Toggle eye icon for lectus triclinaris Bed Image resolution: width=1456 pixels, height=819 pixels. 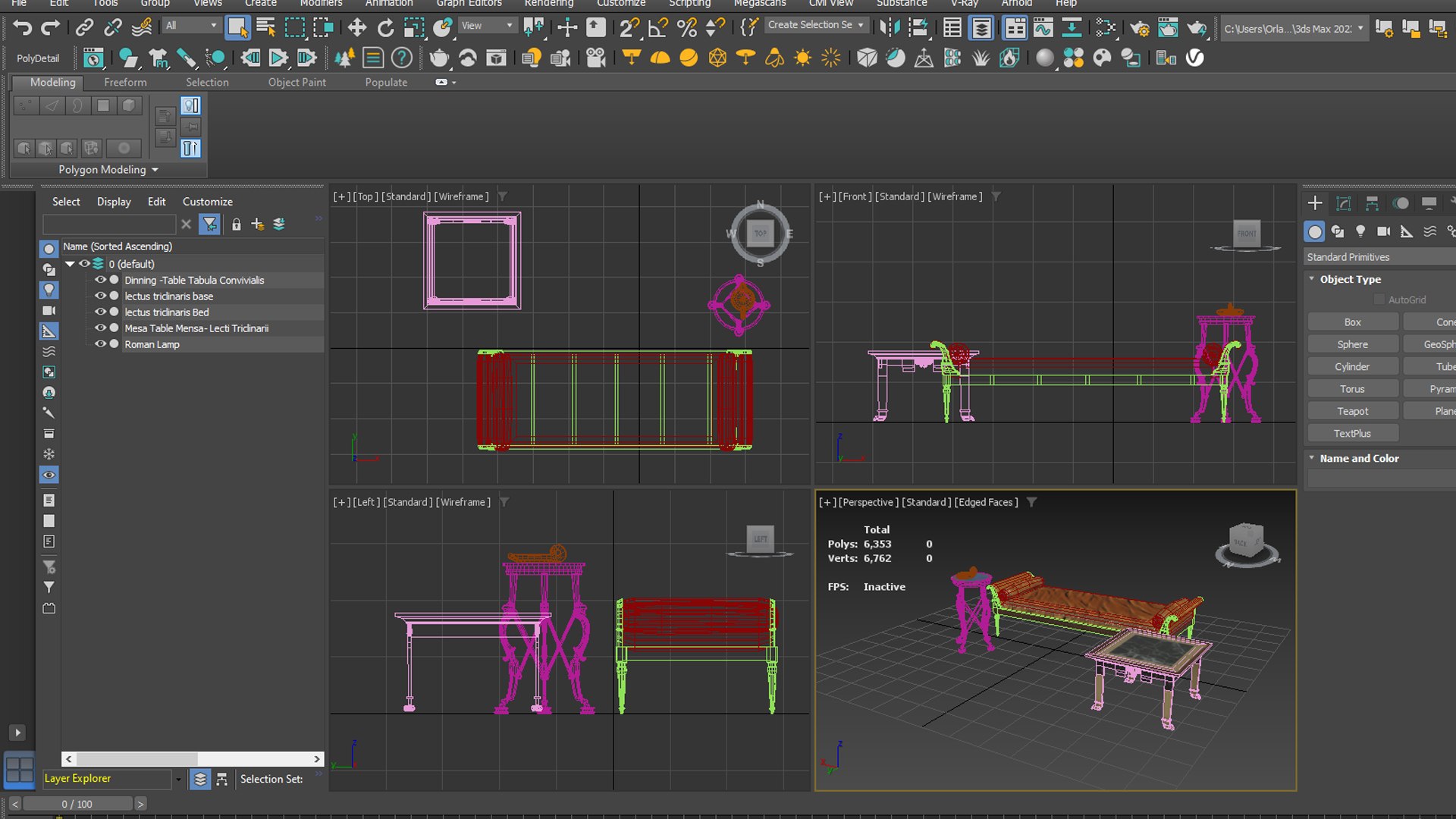click(100, 312)
